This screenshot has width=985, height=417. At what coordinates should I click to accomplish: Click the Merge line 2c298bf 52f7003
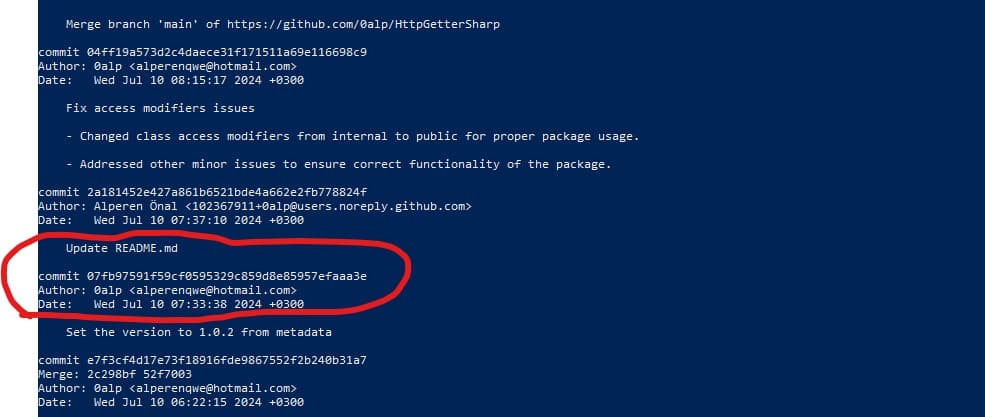[115, 374]
